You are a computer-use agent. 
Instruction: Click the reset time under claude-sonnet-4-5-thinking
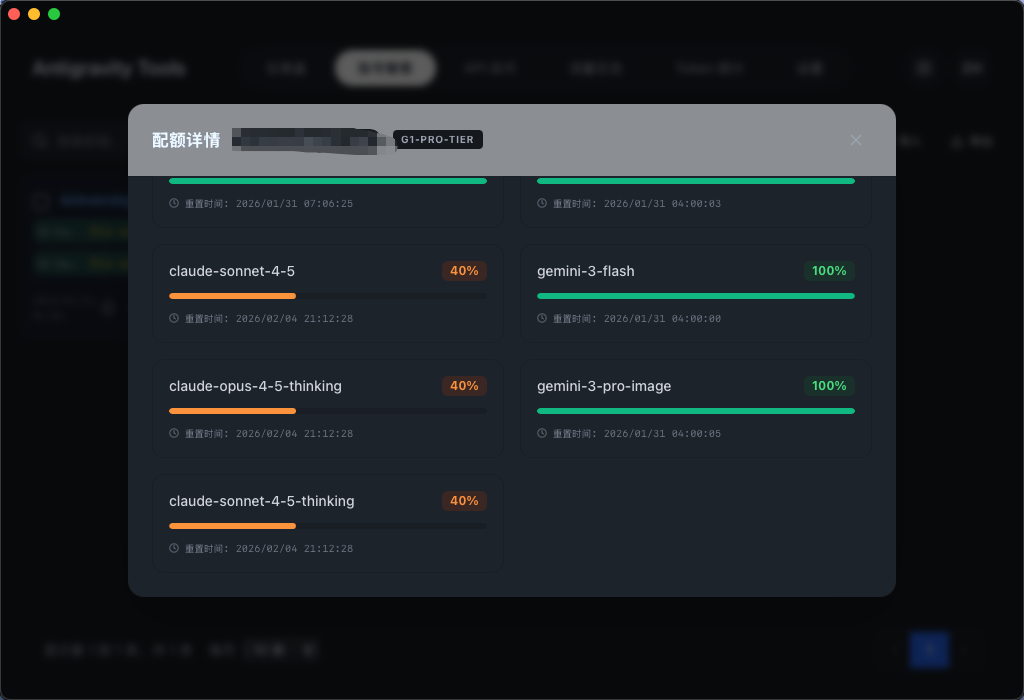pos(269,549)
